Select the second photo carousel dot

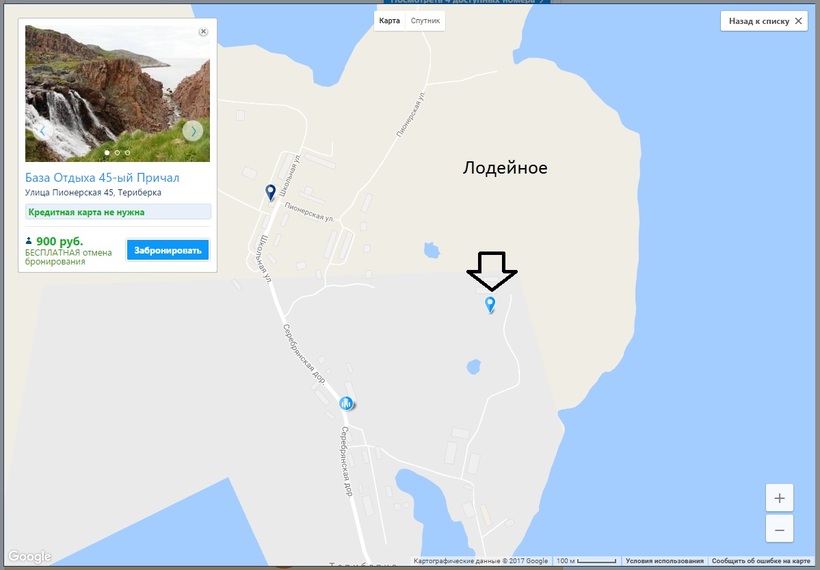pyautogui.click(x=117, y=153)
